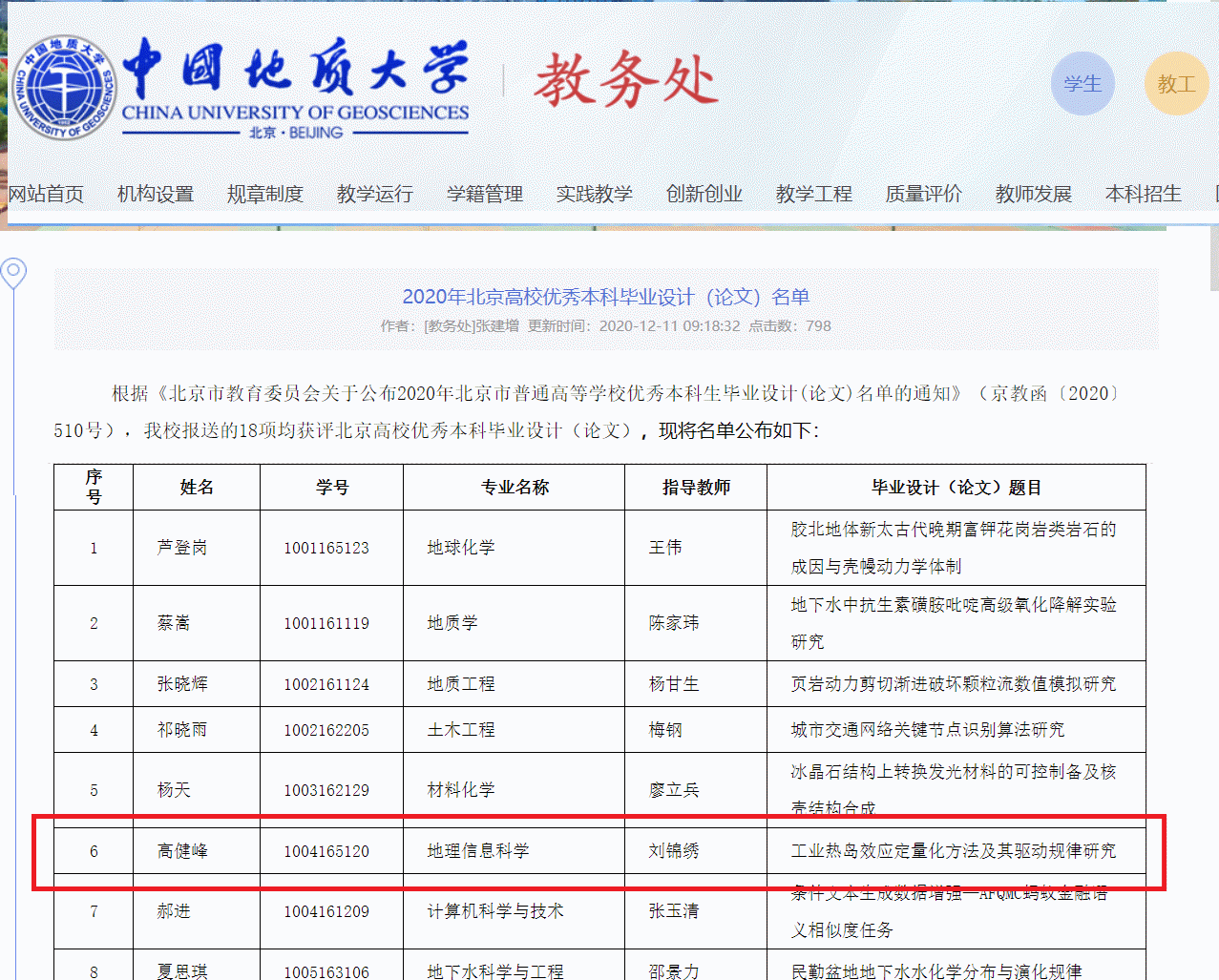The width and height of the screenshot is (1219, 980).
Task: Open the 教学运行 menu item
Action: click(x=375, y=194)
